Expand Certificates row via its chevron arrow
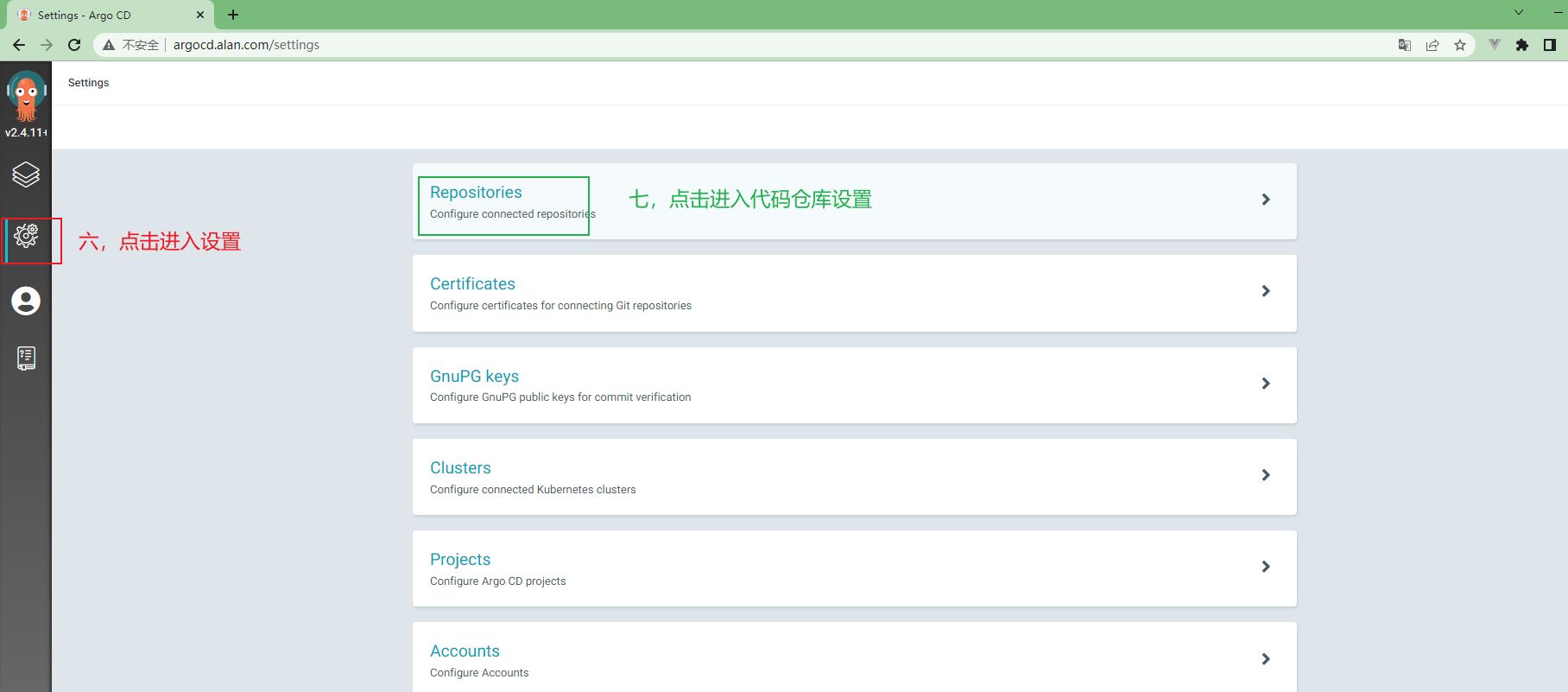1568x692 pixels. [1266, 291]
